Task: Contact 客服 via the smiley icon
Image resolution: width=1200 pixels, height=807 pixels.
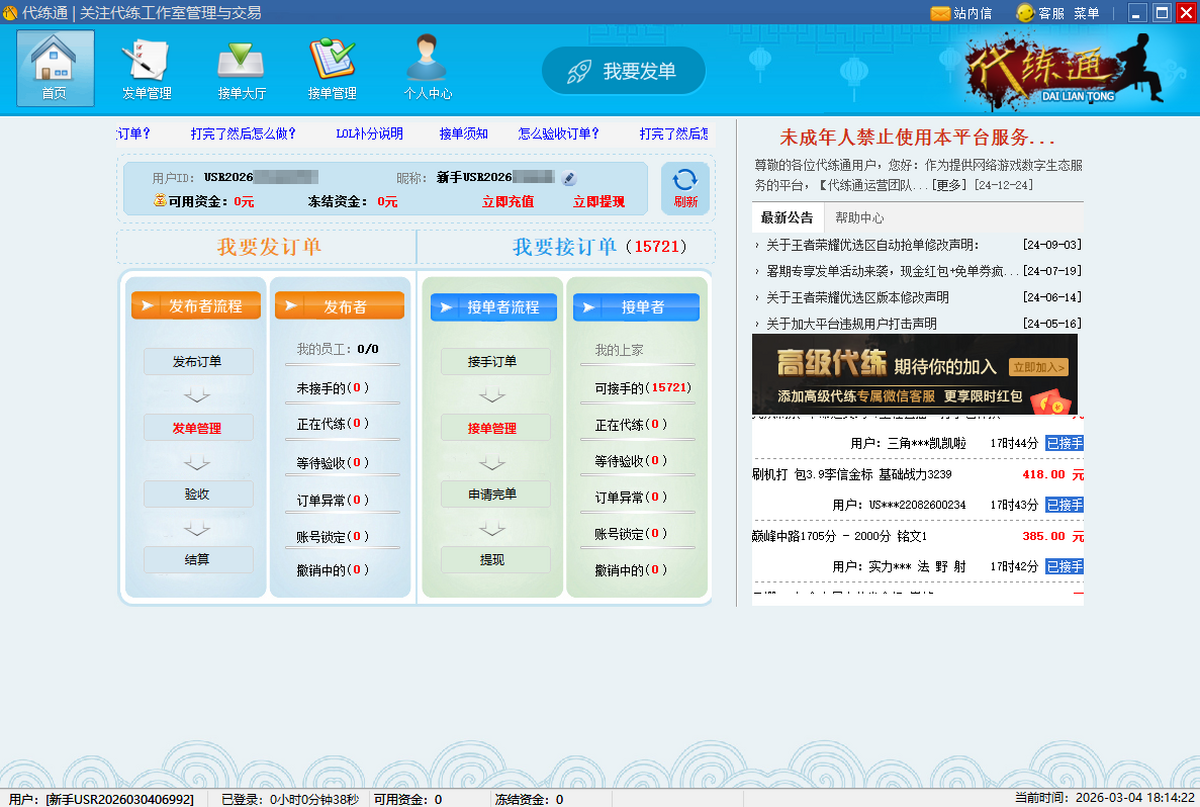Action: click(x=1025, y=13)
